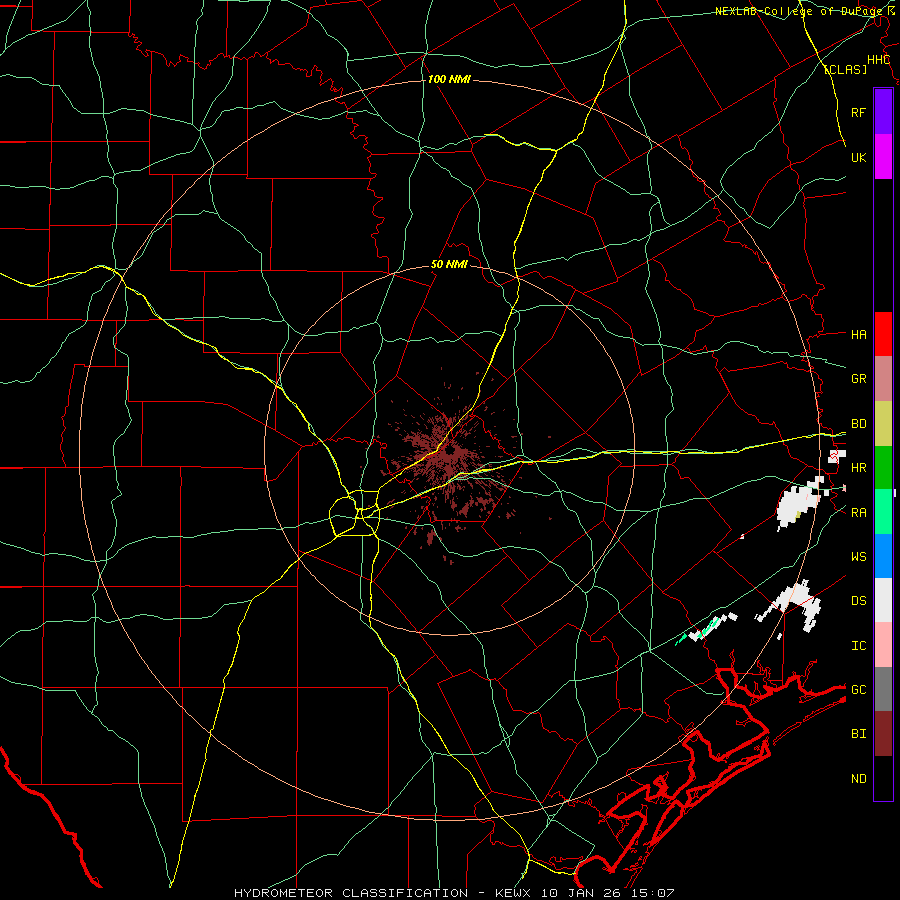Click the UK magenta legend swatch
900x900 pixels.
(x=883, y=157)
